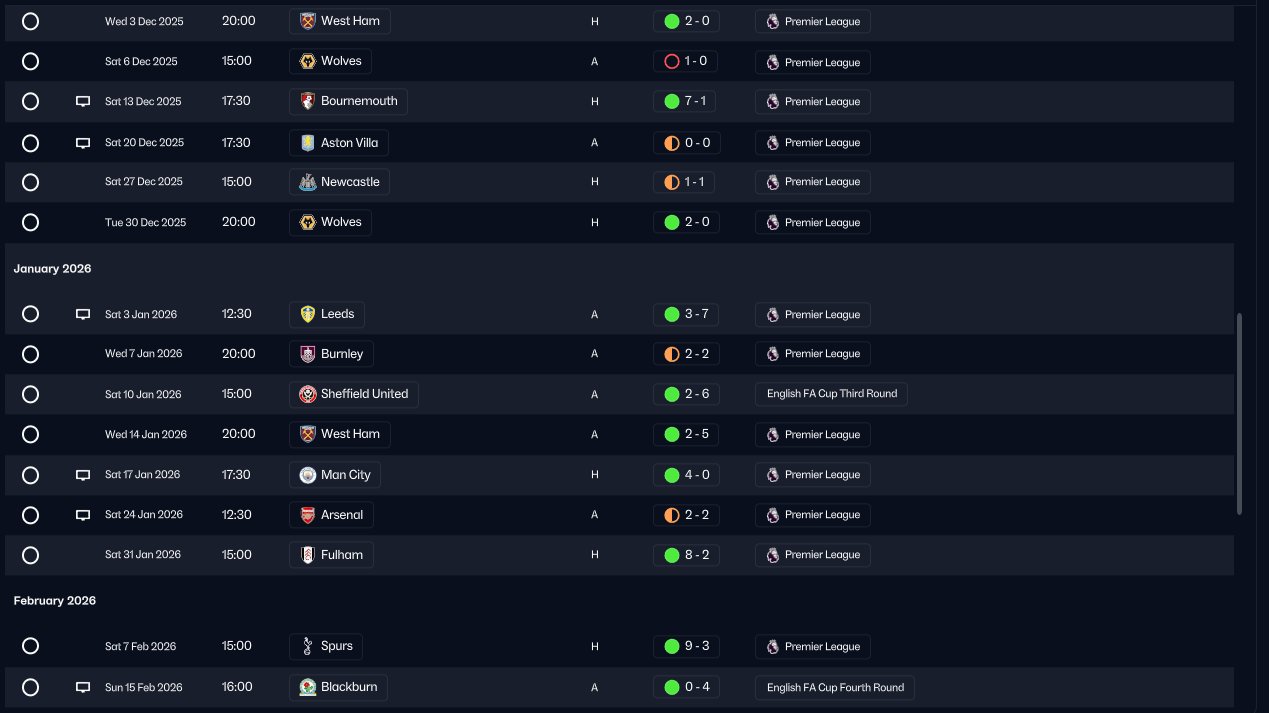Click the red loss indicator for Wolves 1-0

click(x=672, y=62)
